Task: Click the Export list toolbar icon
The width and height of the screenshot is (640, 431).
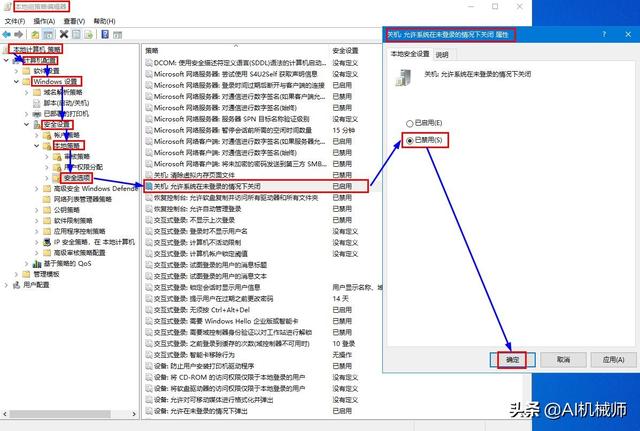Action: (x=88, y=35)
